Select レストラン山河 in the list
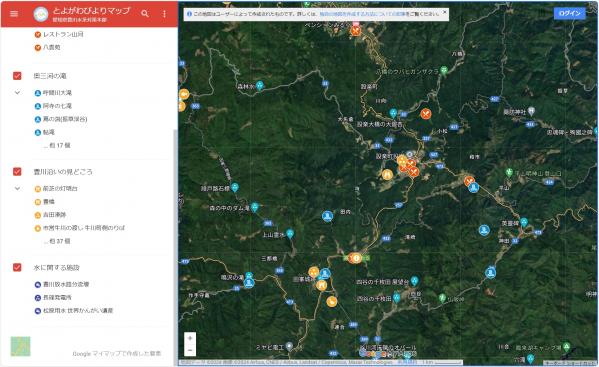The width and height of the screenshot is (599, 367). (x=63, y=34)
